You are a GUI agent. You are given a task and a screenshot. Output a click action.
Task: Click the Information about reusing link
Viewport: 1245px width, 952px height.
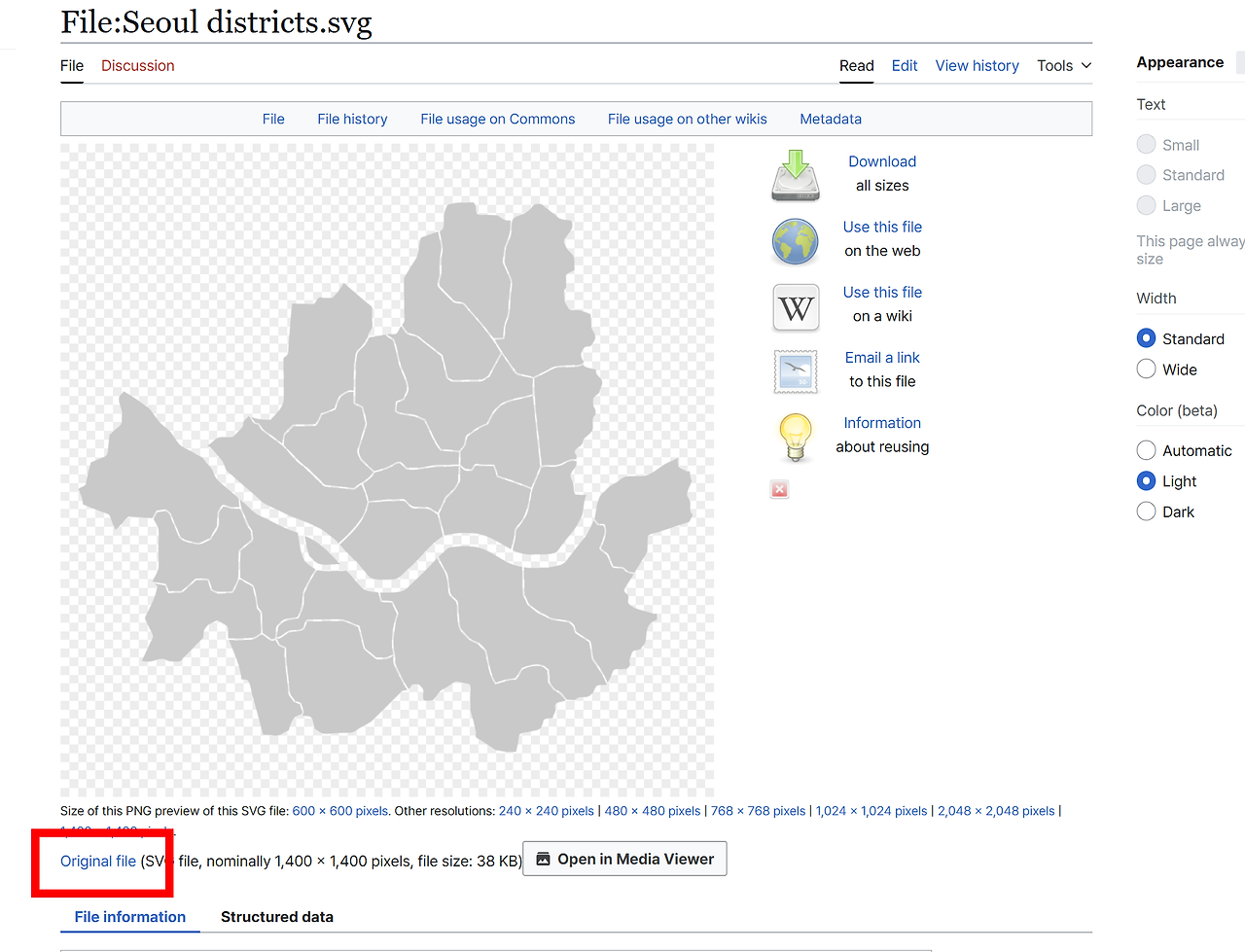882,422
